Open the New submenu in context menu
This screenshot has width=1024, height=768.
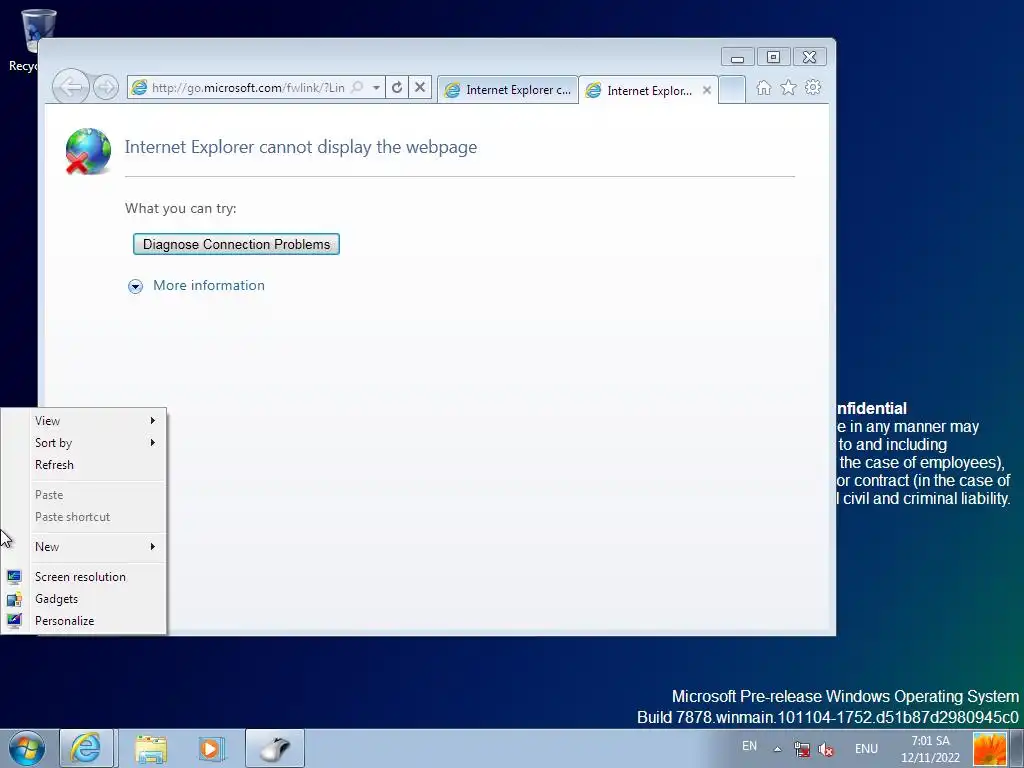pos(96,547)
